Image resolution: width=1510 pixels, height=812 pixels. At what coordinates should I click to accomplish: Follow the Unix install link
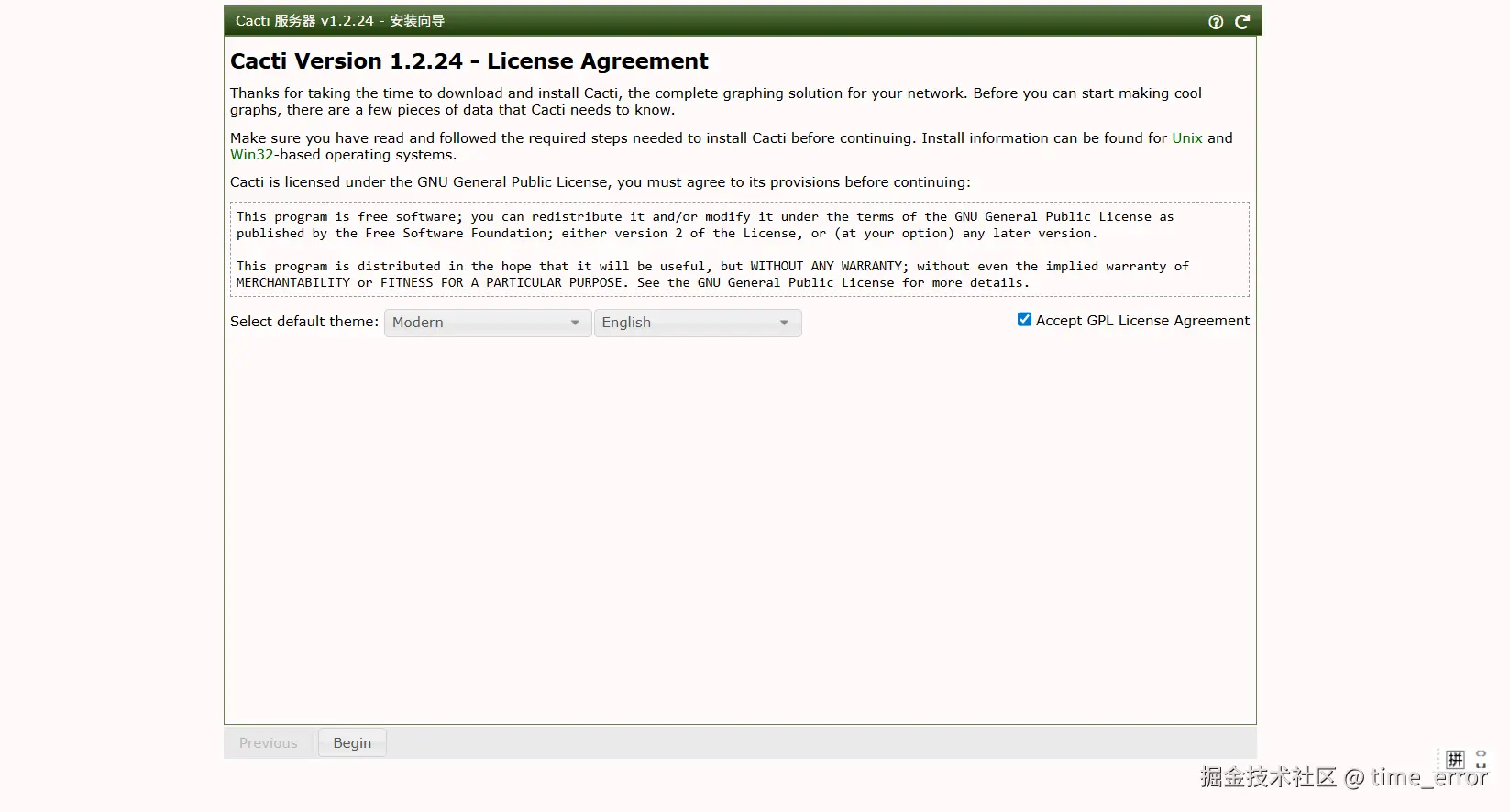pyautogui.click(x=1186, y=137)
